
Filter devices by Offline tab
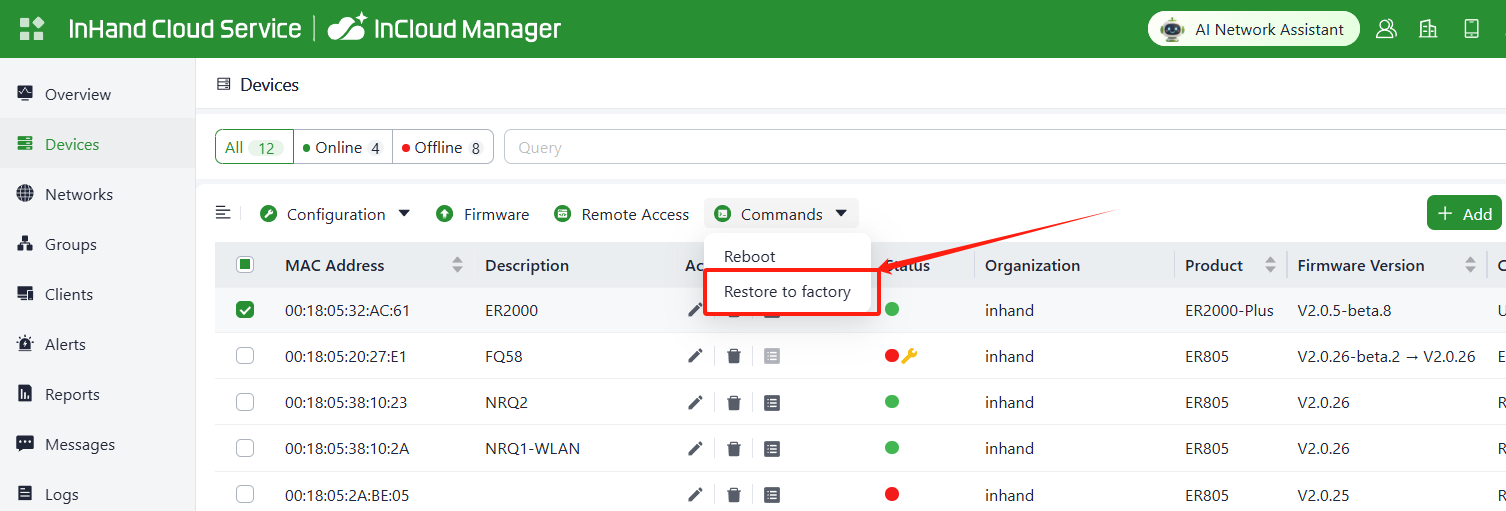(440, 147)
